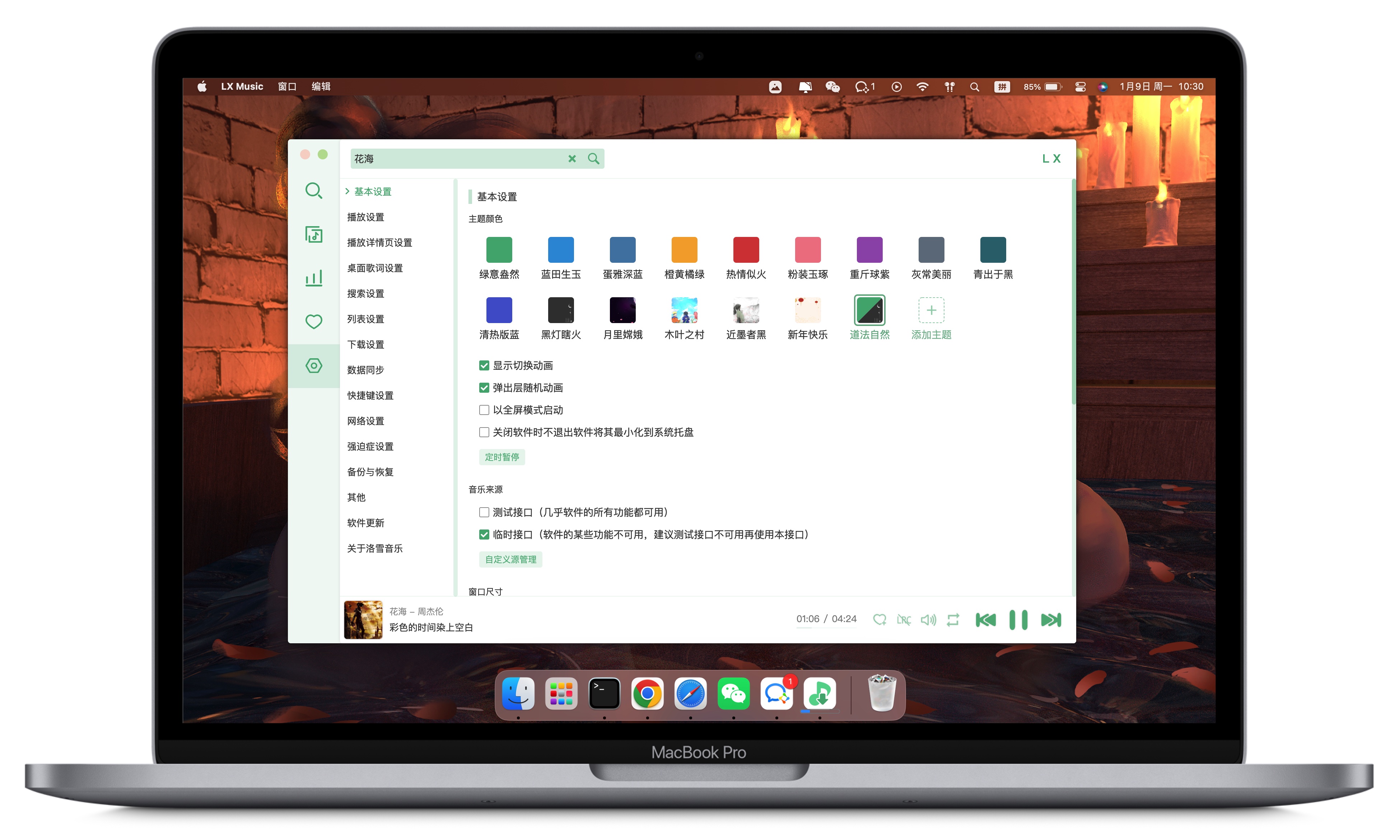Open my favorites heart icon
Image resolution: width=1400 pixels, height=840 pixels.
tap(313, 322)
